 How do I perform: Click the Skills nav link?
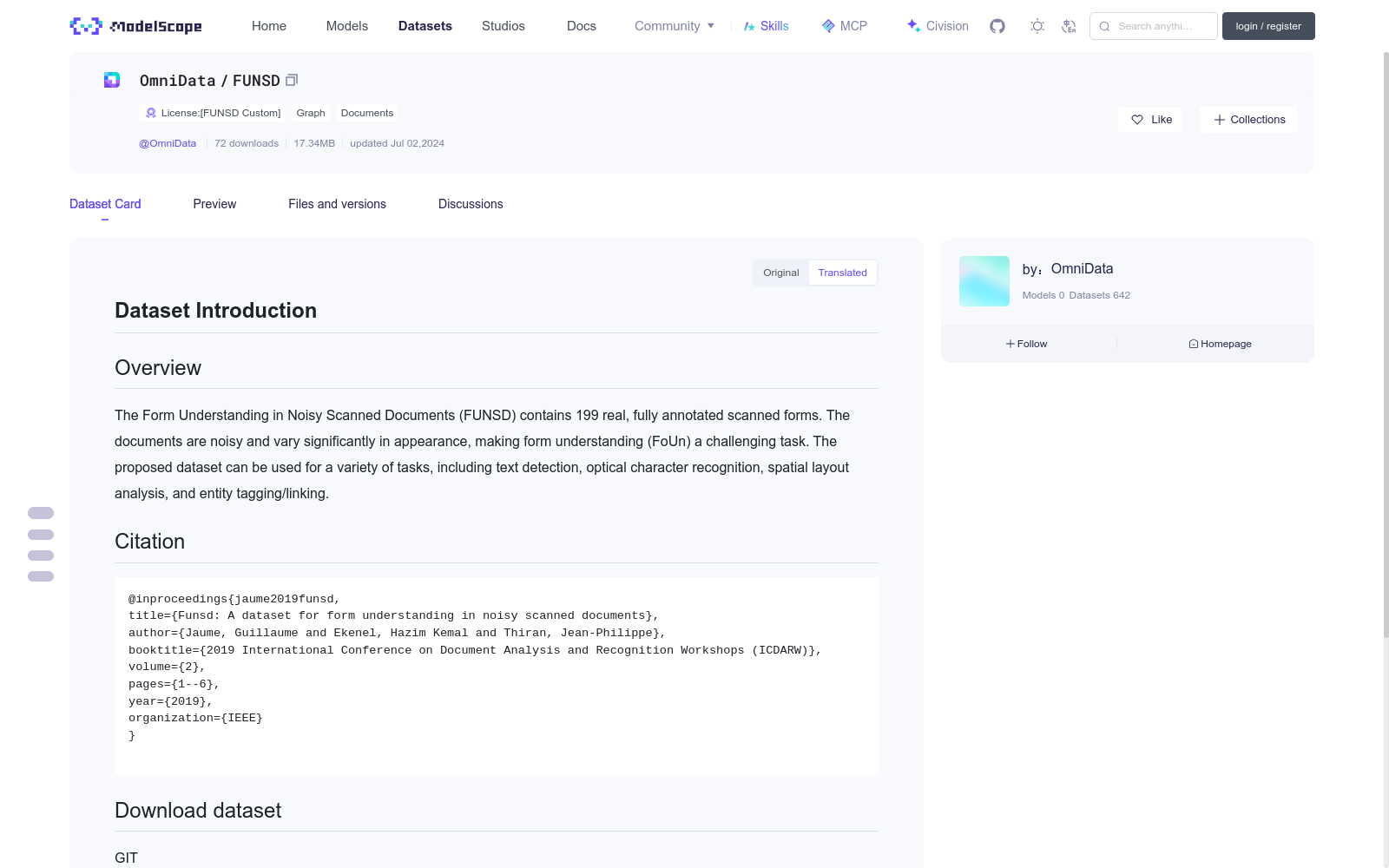click(x=767, y=26)
